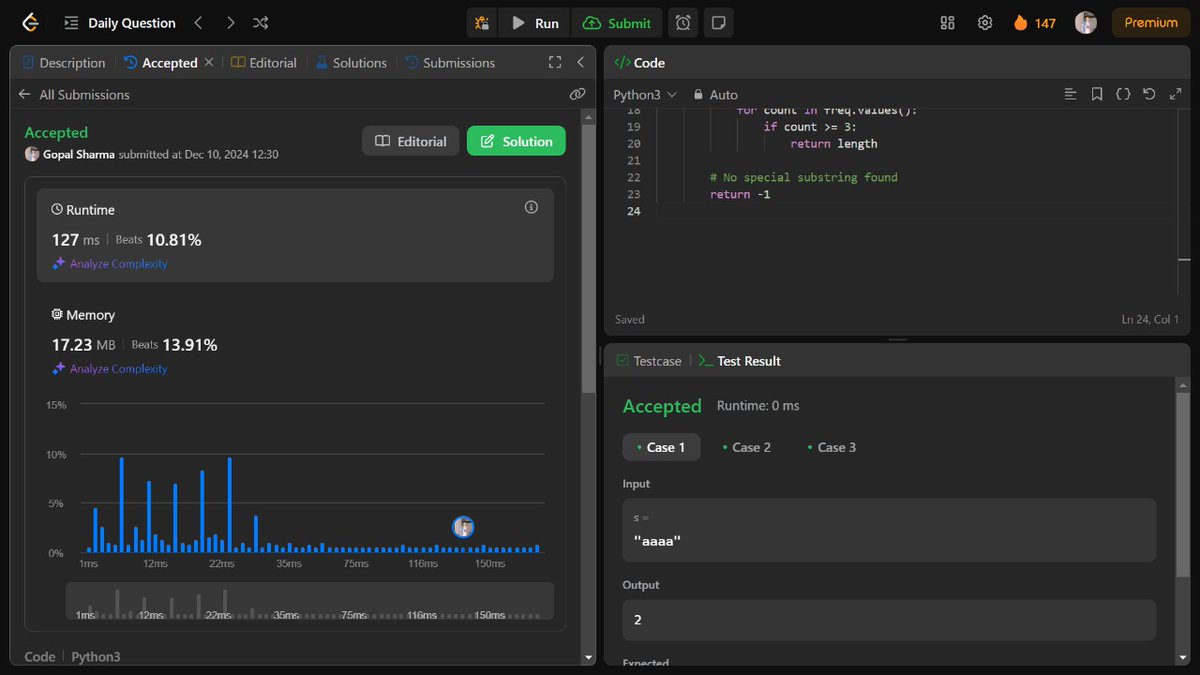Click the left panel vertical scrollbar
The width and height of the screenshot is (1200, 675).
(588, 260)
